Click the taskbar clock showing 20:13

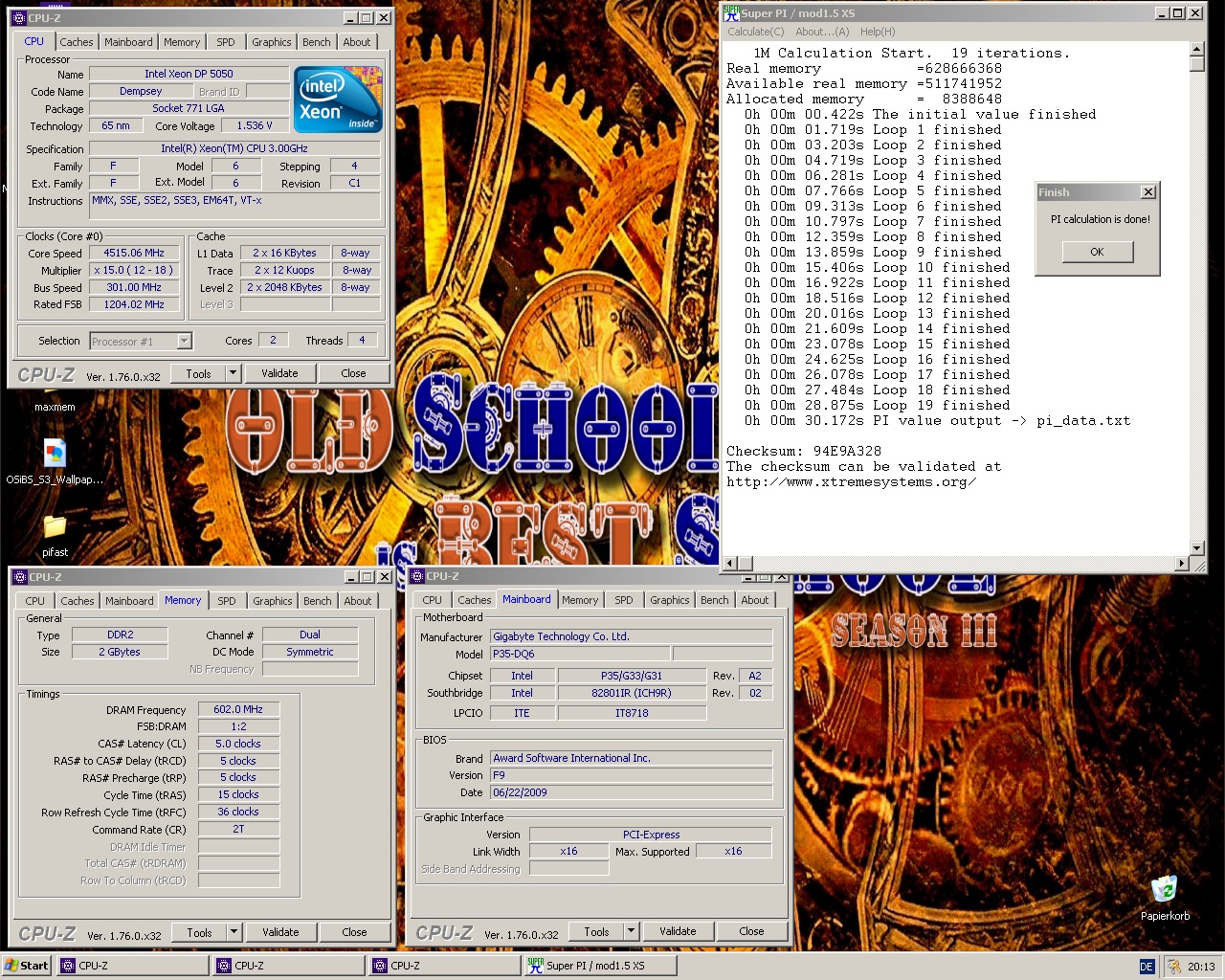point(1200,967)
